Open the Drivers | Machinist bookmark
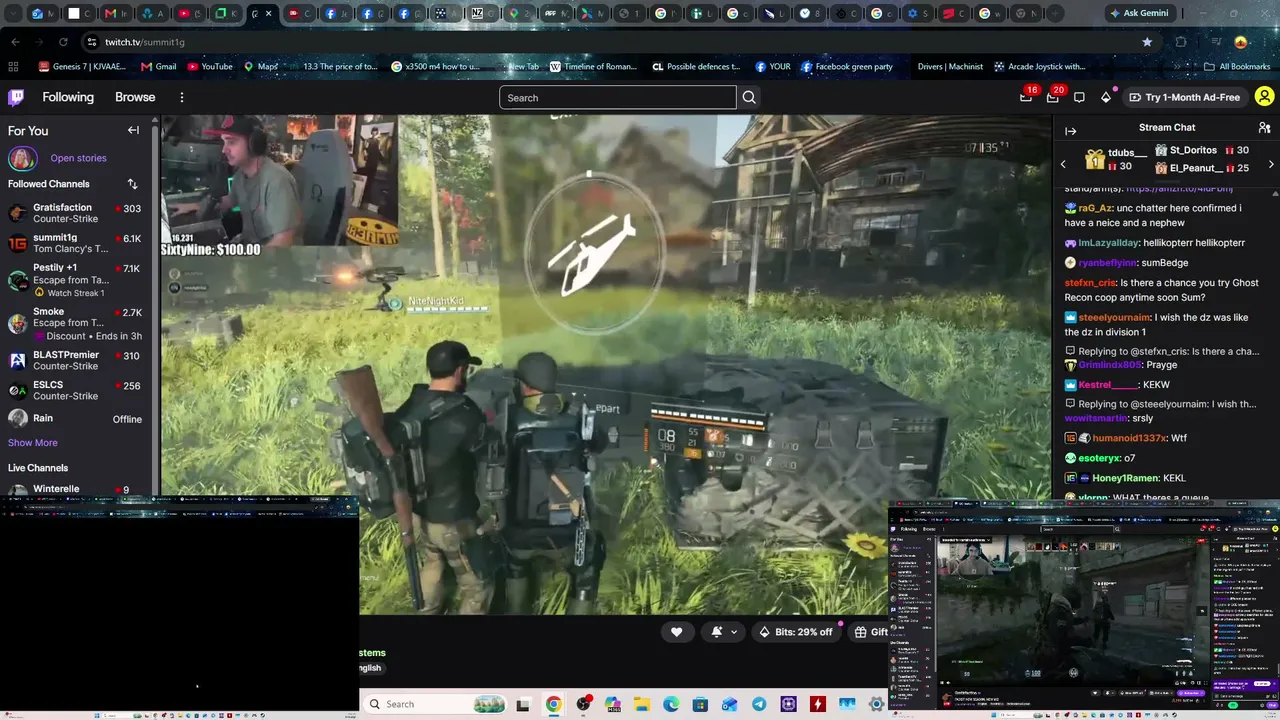 950,67
